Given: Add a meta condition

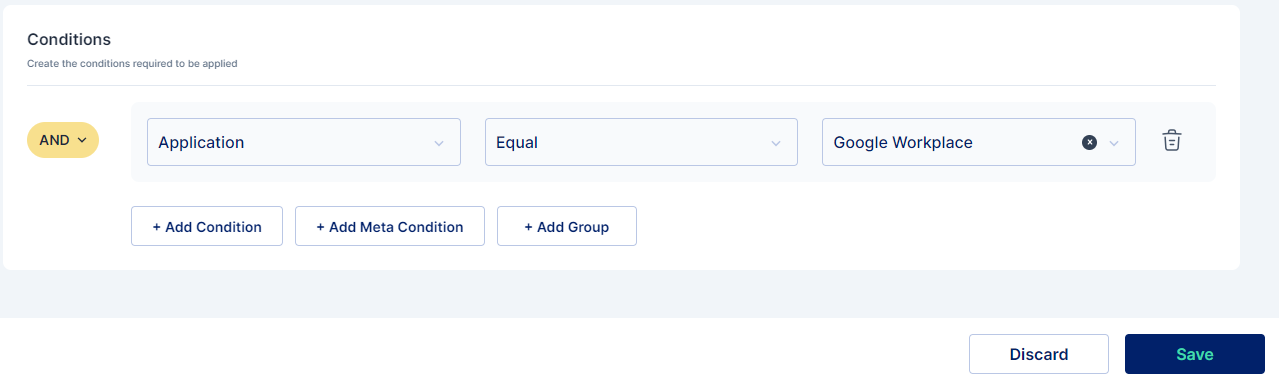Looking at the screenshot, I should [x=390, y=226].
